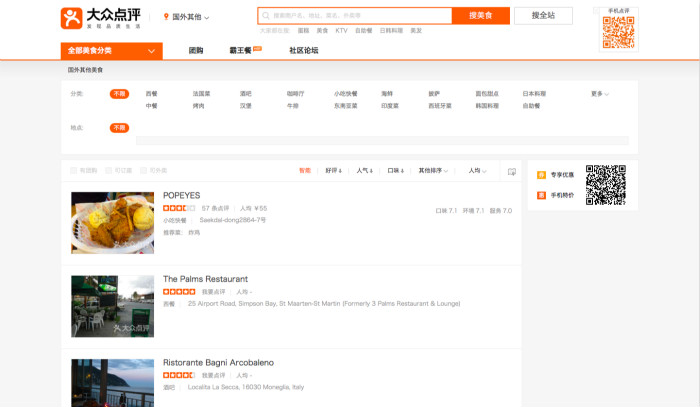Viewport: 700px width, 407px height.
Task: Go to the 社区论坛 tab
Action: point(303,50)
